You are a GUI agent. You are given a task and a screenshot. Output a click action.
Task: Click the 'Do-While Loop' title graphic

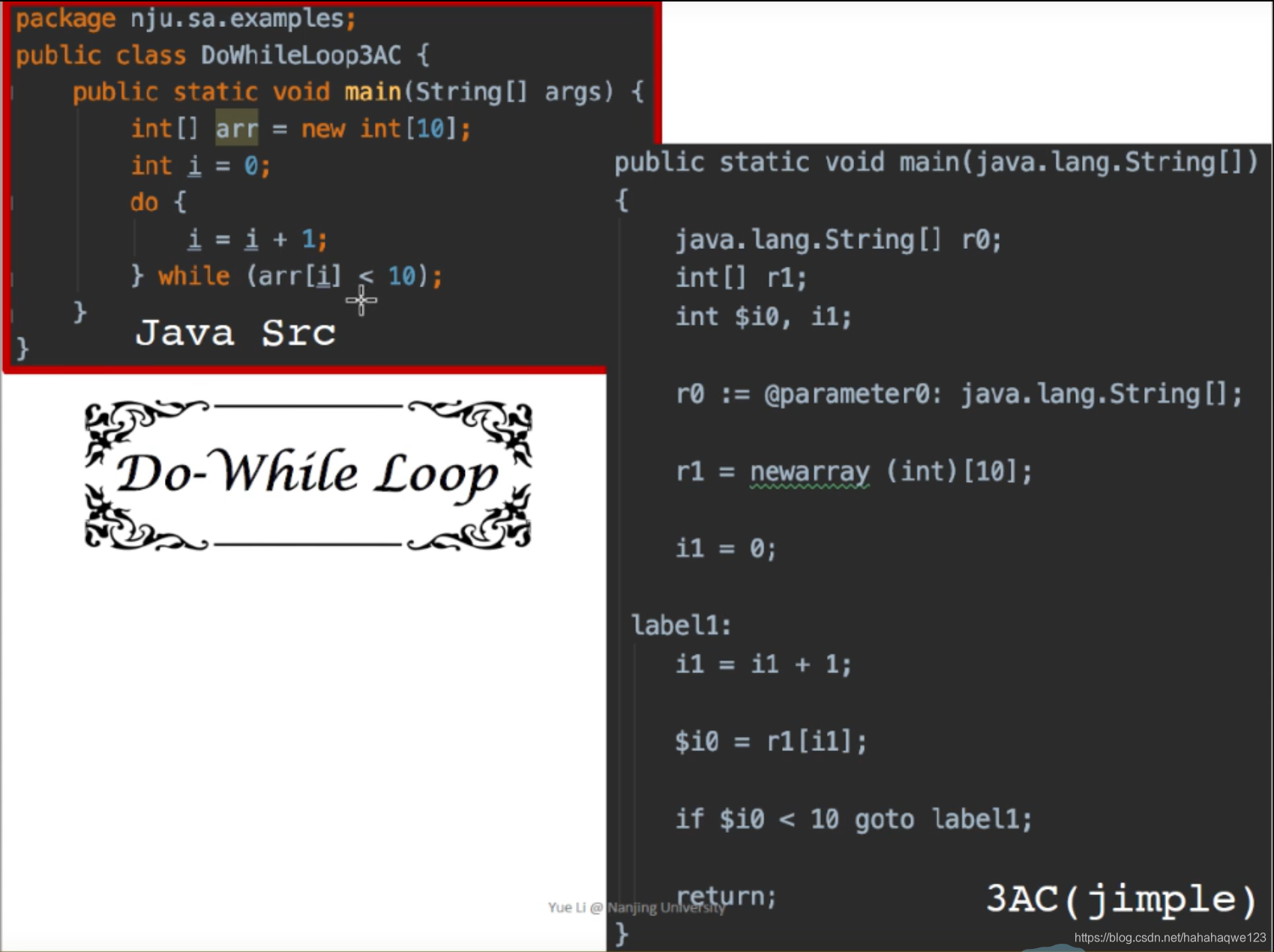click(x=308, y=475)
